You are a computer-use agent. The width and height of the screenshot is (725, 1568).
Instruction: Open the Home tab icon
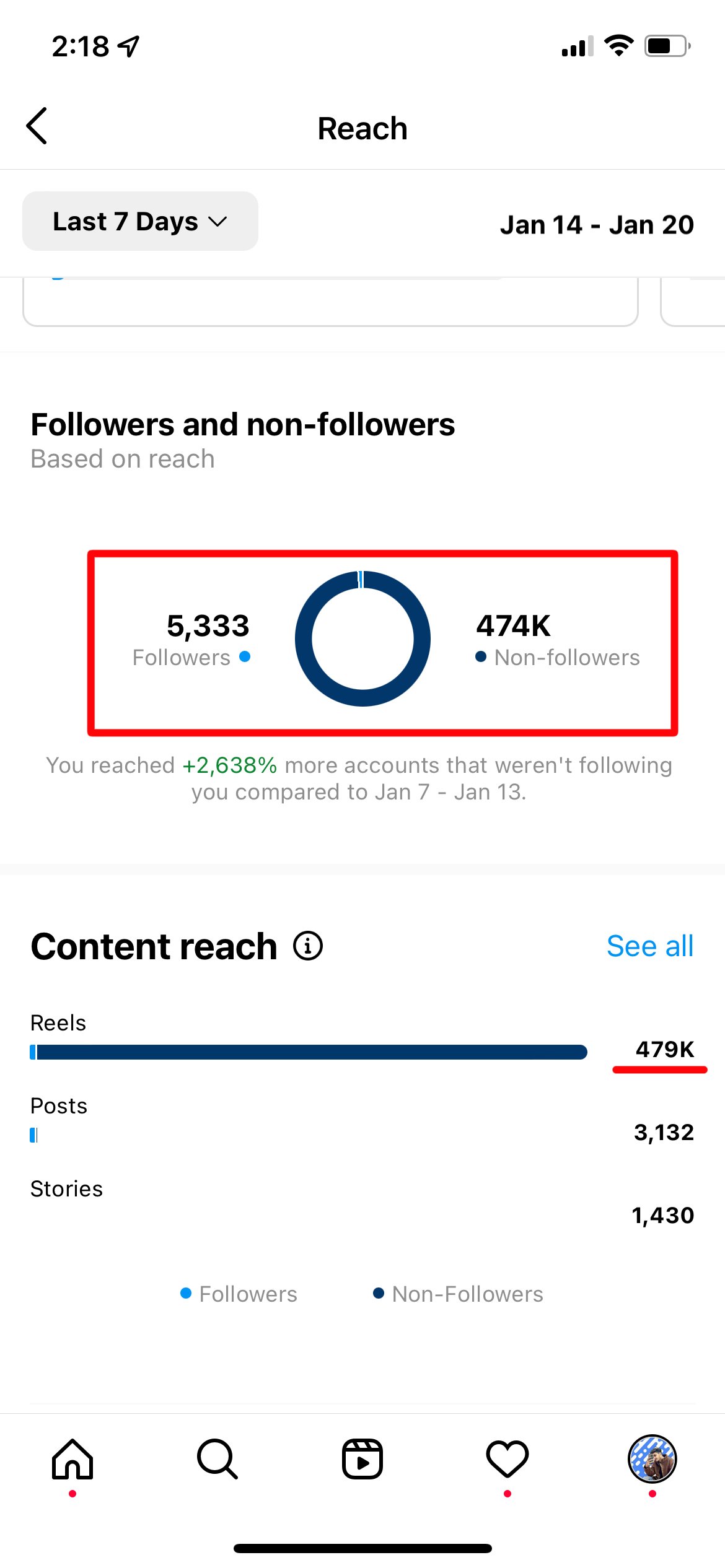coord(72,1459)
